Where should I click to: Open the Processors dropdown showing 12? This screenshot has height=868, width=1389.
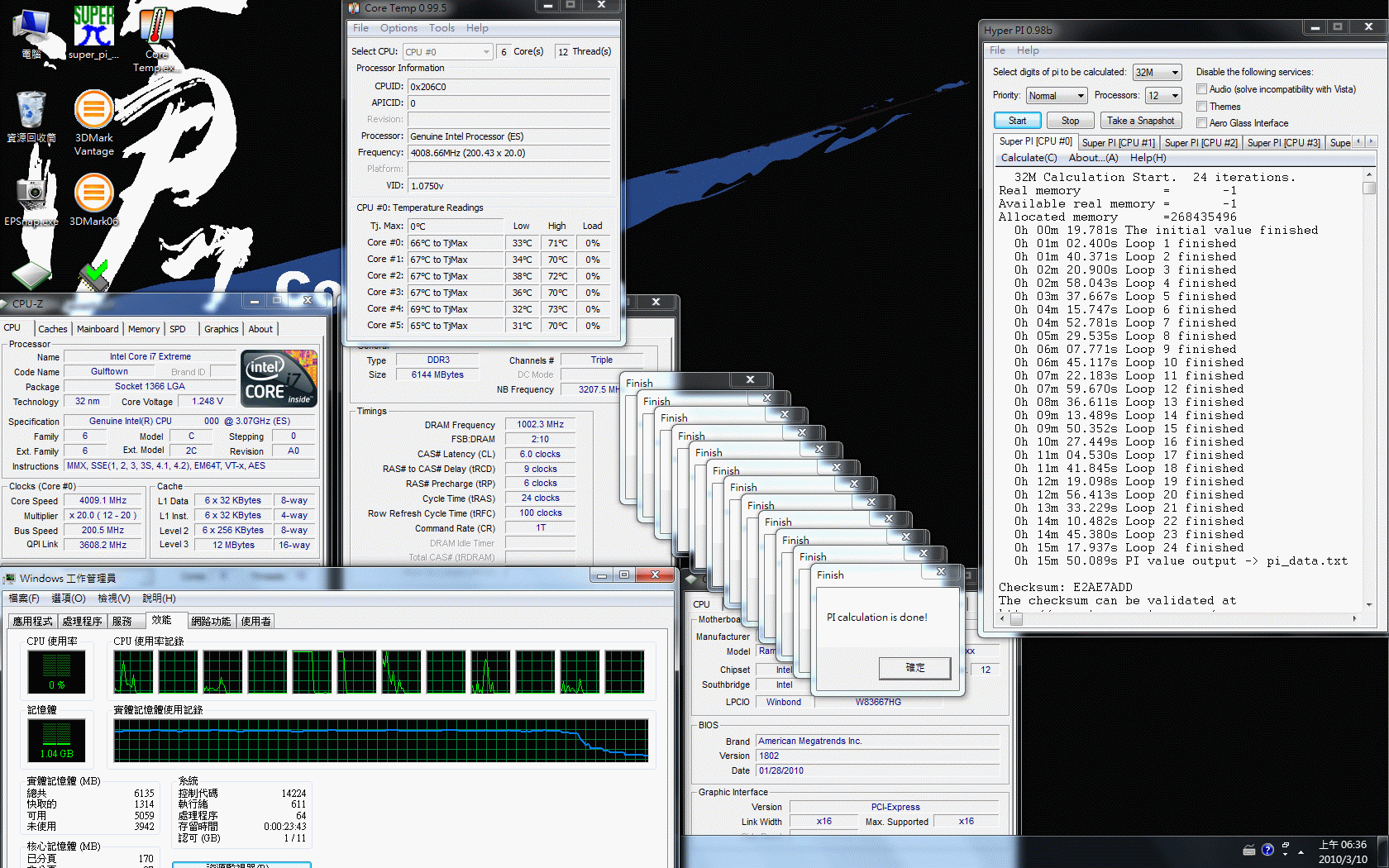point(1163,96)
